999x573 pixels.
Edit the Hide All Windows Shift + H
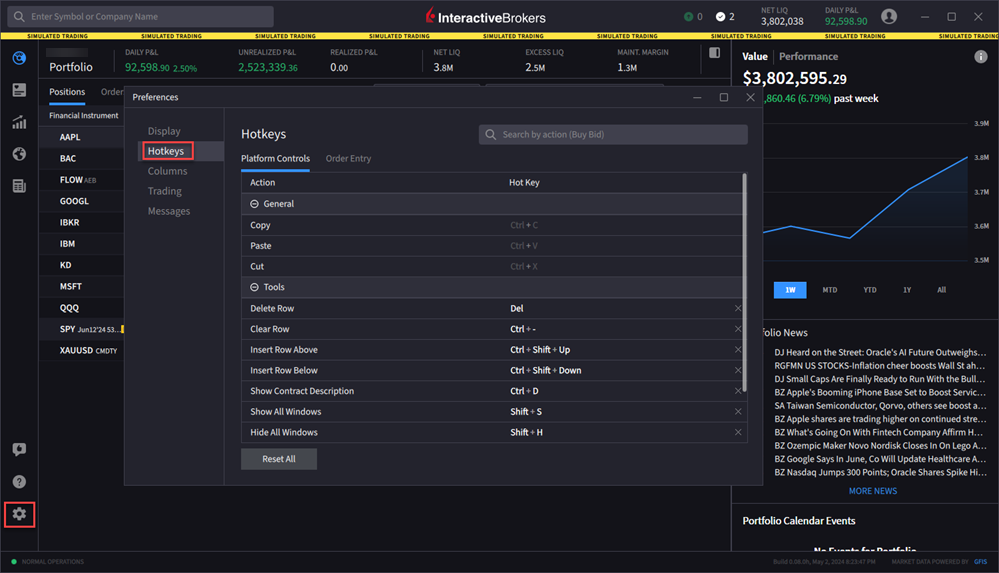[x=526, y=432]
